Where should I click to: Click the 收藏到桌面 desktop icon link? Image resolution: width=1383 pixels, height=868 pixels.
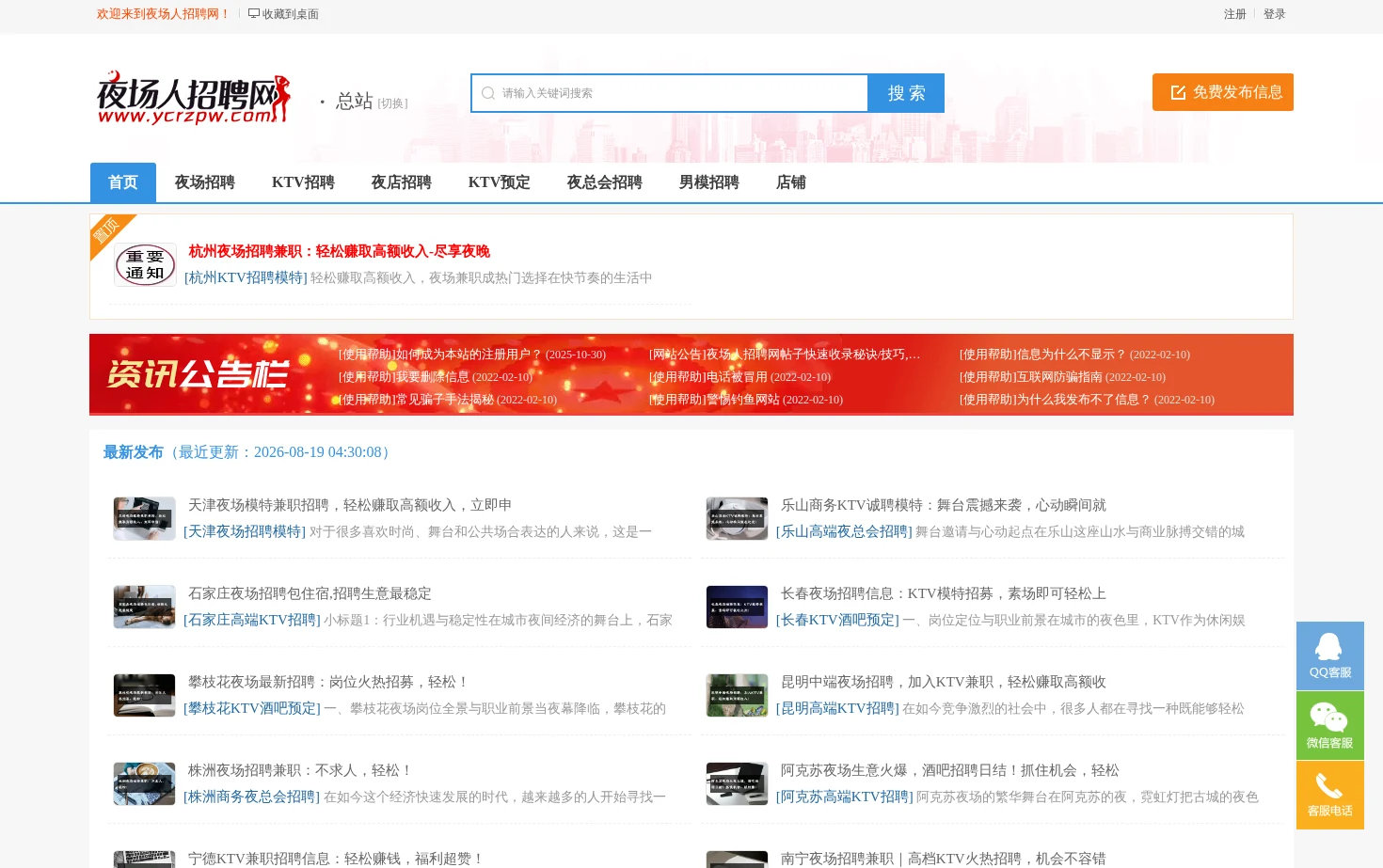[283, 14]
